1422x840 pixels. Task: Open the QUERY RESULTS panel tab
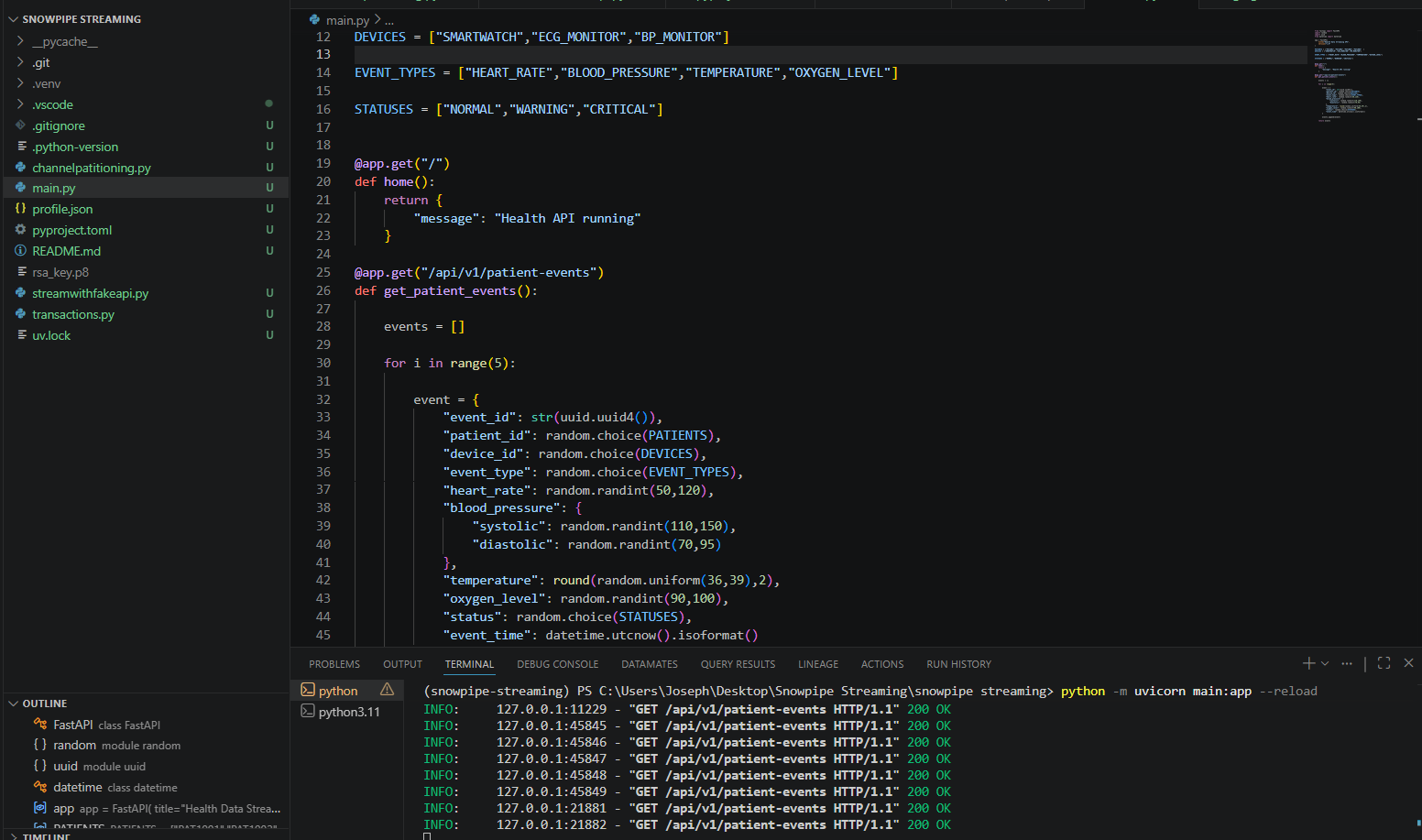pyautogui.click(x=738, y=664)
